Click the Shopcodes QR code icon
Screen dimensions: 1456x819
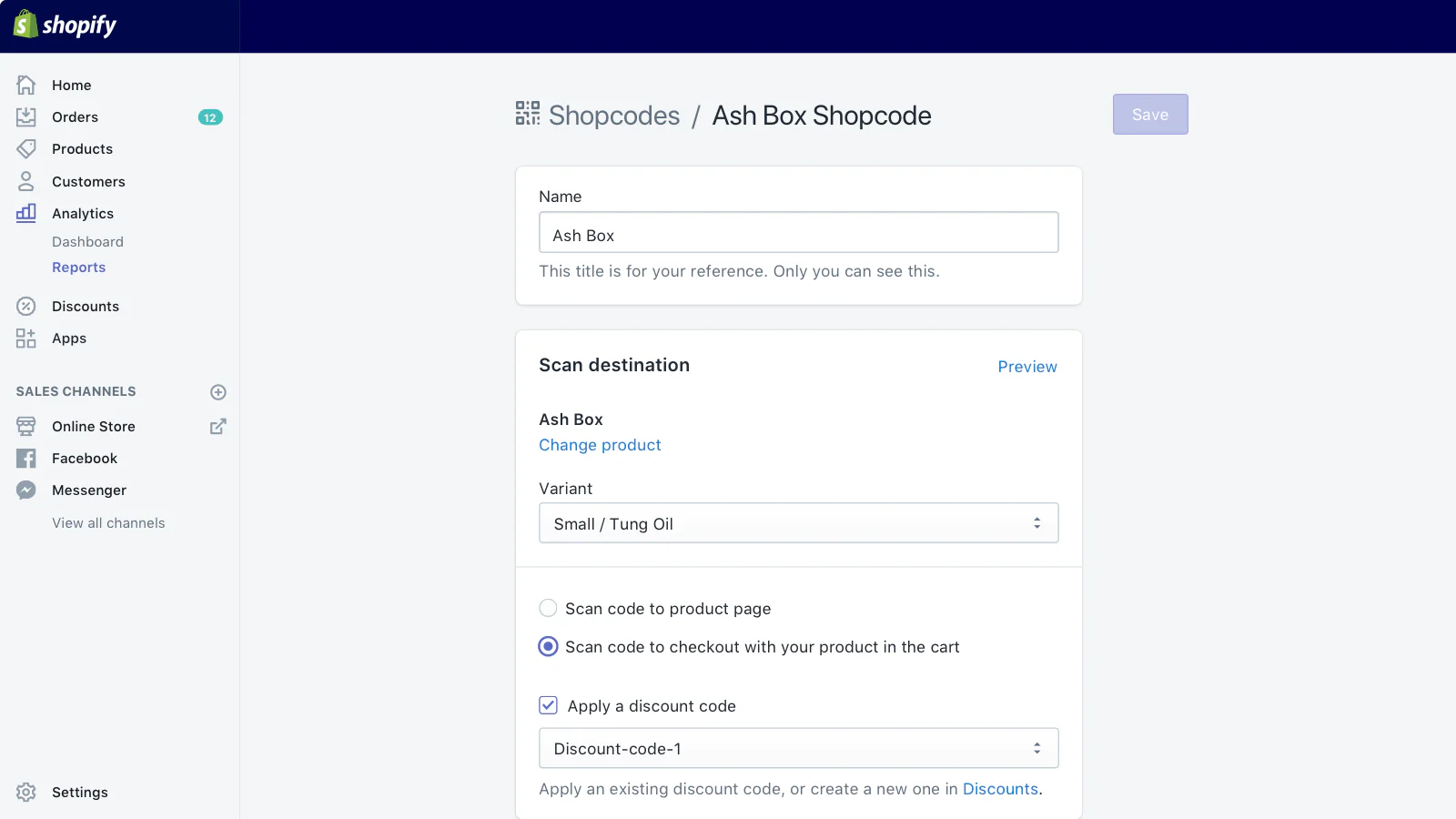526,113
